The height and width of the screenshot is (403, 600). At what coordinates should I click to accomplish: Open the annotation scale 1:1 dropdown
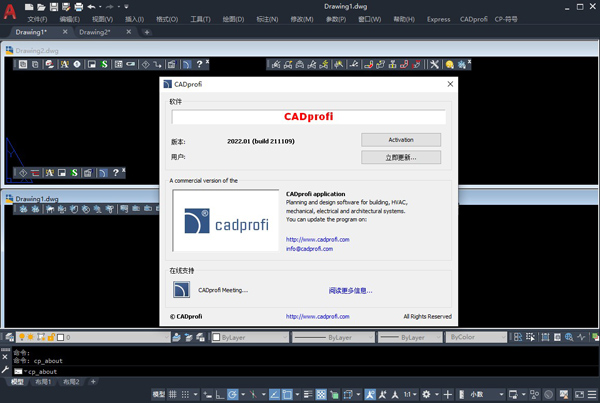coord(410,394)
